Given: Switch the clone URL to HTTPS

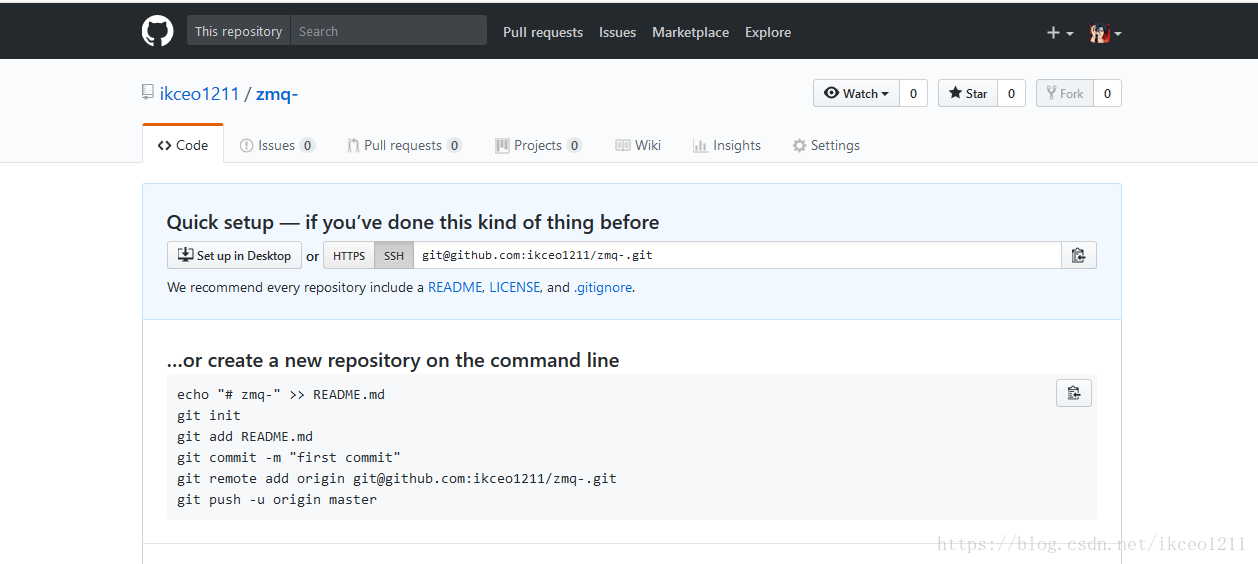Looking at the screenshot, I should coord(349,256).
